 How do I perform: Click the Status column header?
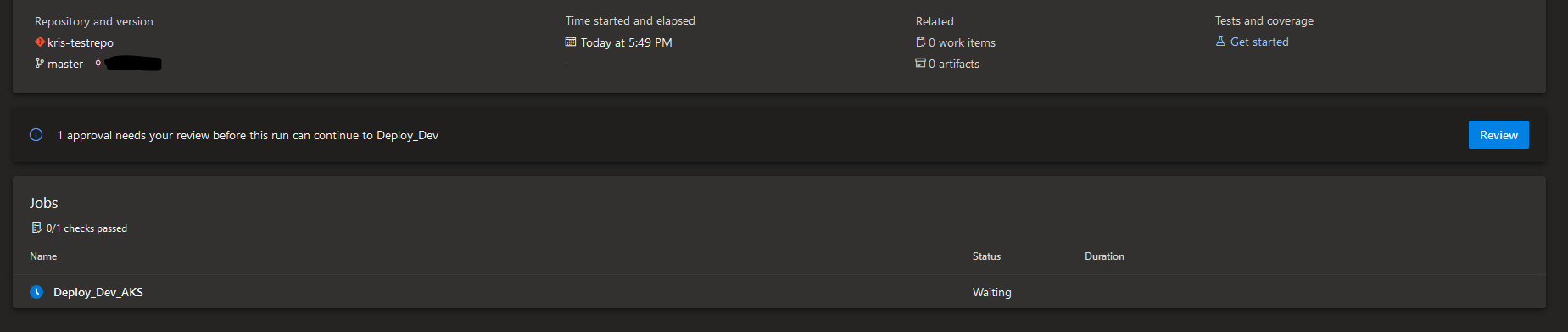[x=986, y=256]
